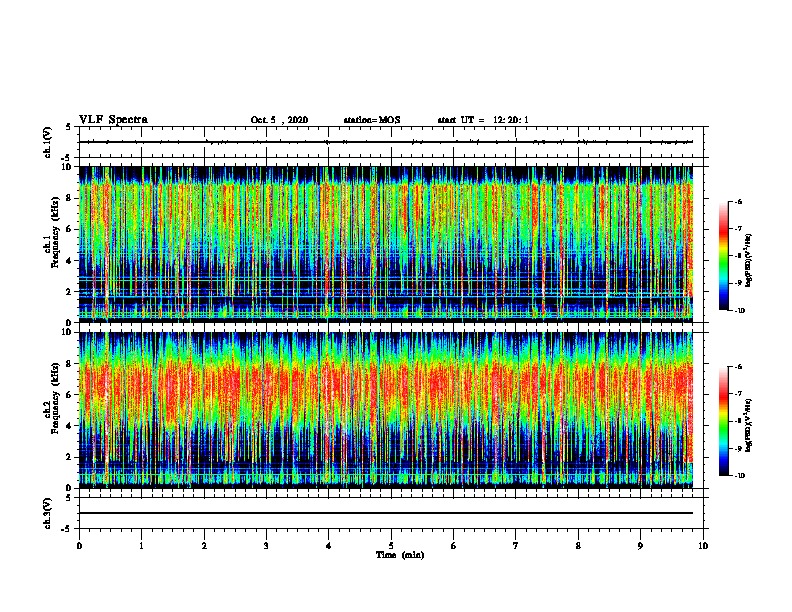Click the ch.2 "Frequency (kHz)" axis label
The width and height of the screenshot is (792, 612).
click(x=56, y=398)
